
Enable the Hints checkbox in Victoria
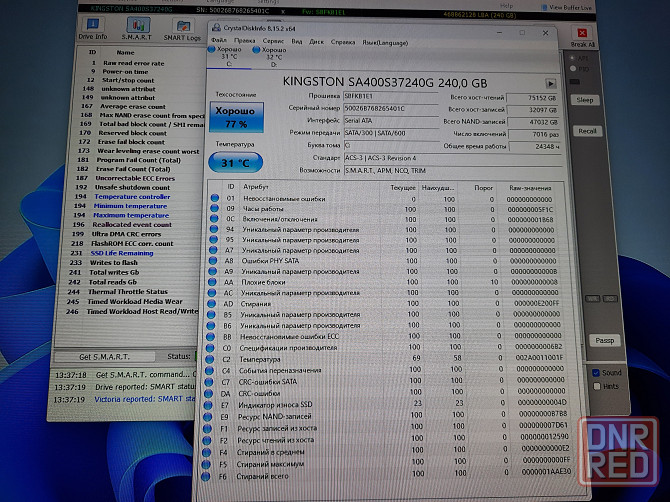[x=597, y=386]
